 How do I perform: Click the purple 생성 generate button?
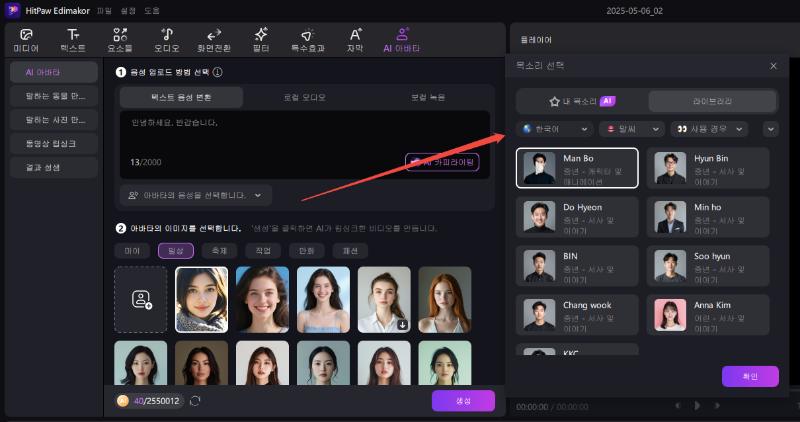click(462, 400)
